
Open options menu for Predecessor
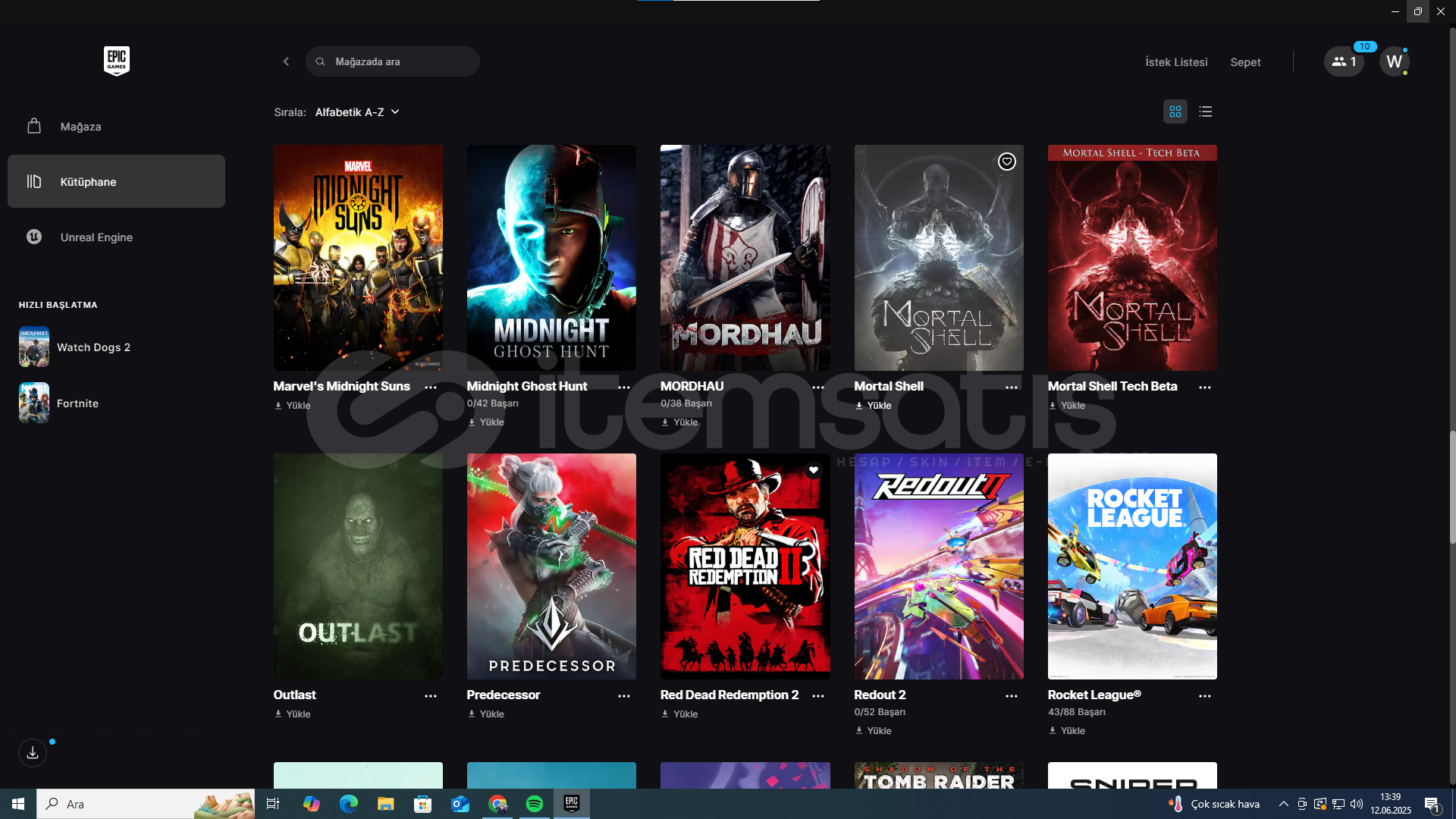click(624, 695)
